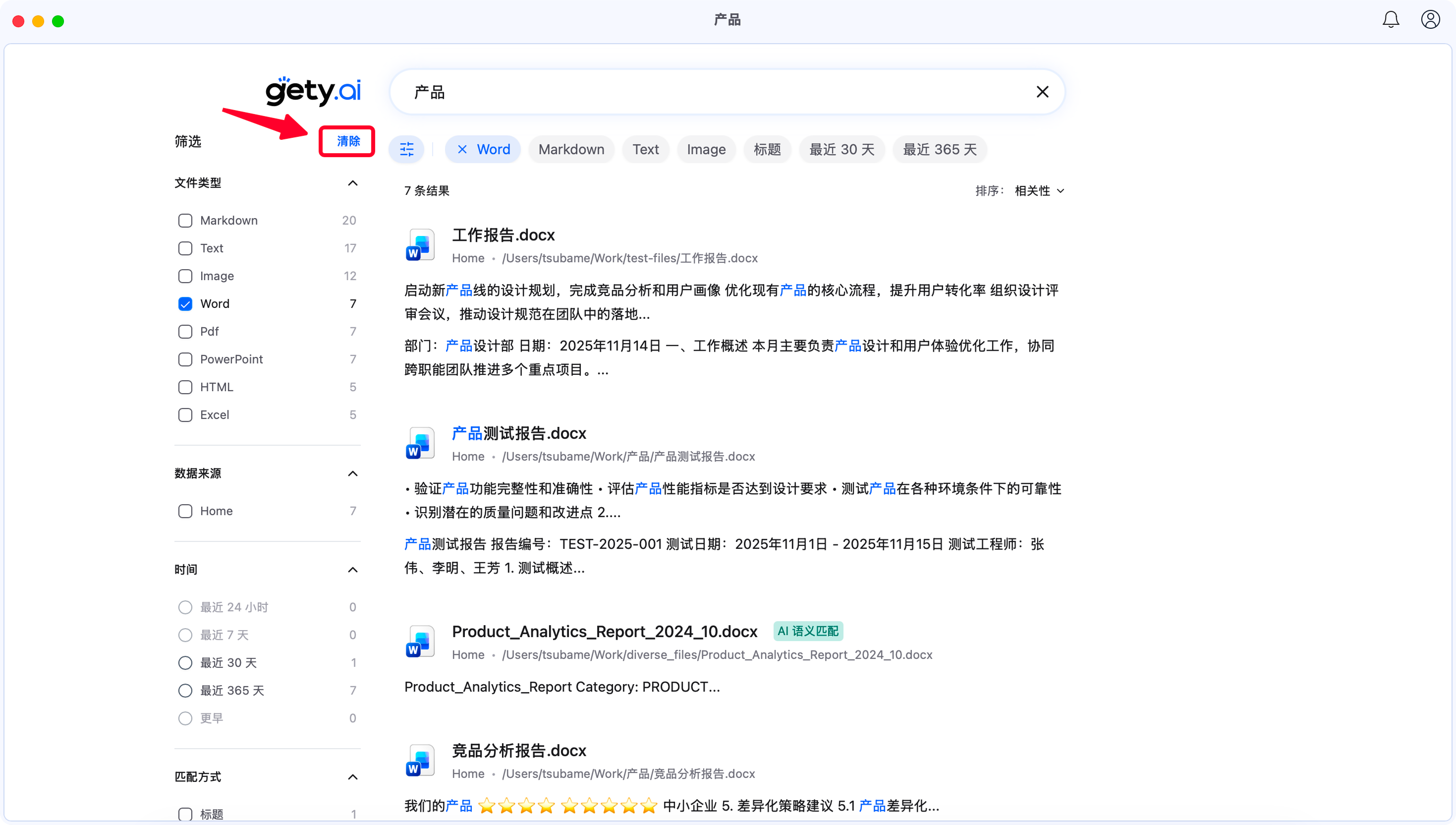Viewport: 1456px width, 825px height.
Task: Click the gety.ai logo
Action: coord(313,91)
